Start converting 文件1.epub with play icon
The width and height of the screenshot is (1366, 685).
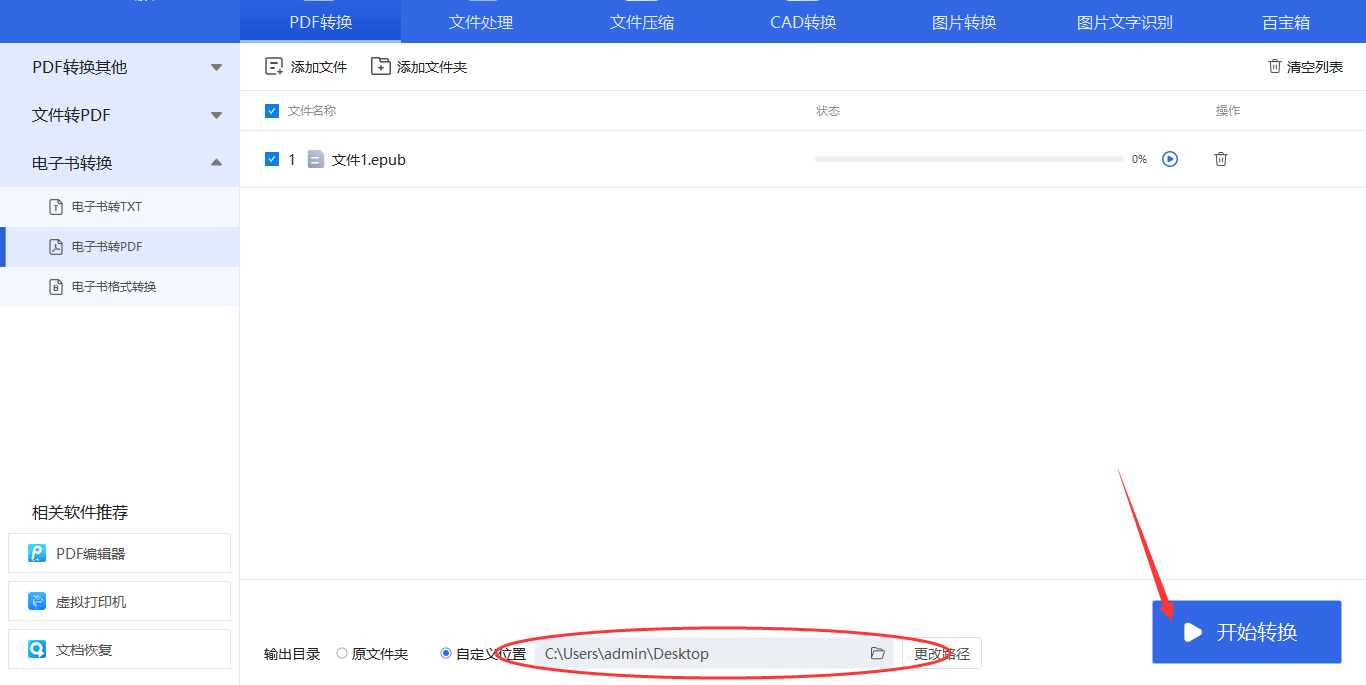1170,159
